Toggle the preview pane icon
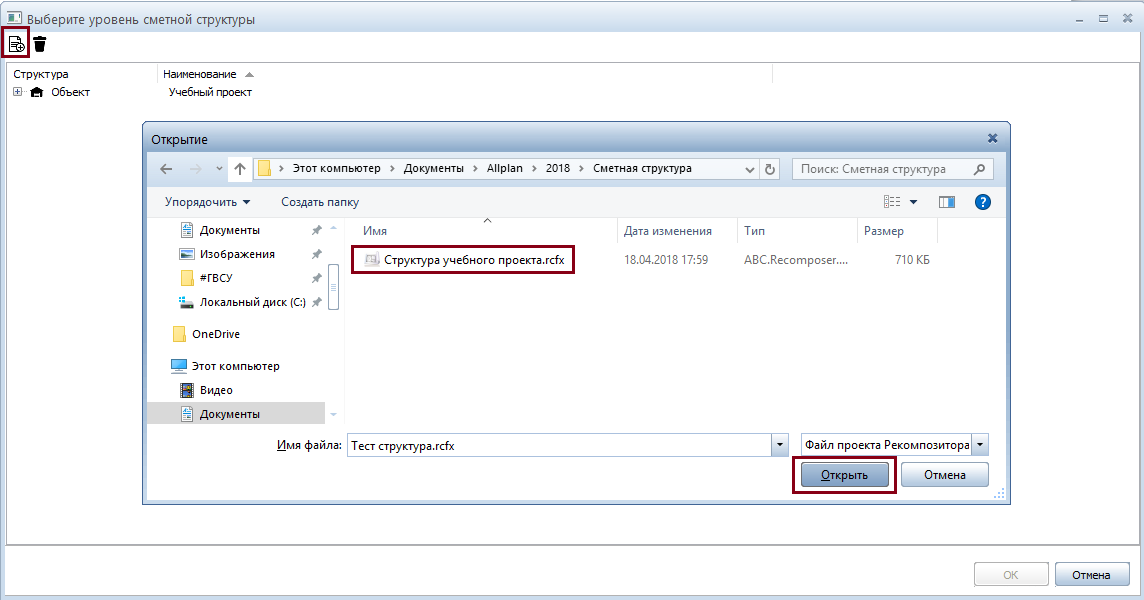This screenshot has height=600, width=1144. 946,202
